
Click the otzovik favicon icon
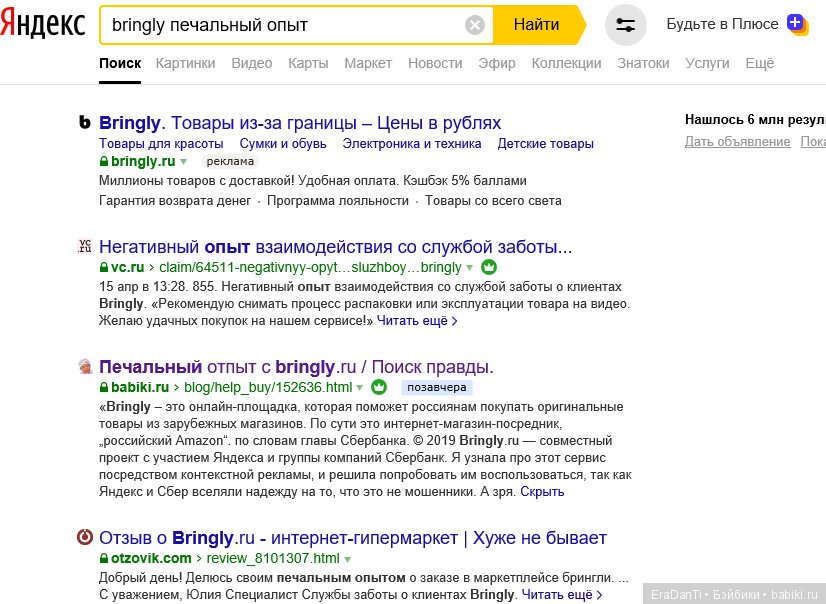tap(85, 538)
